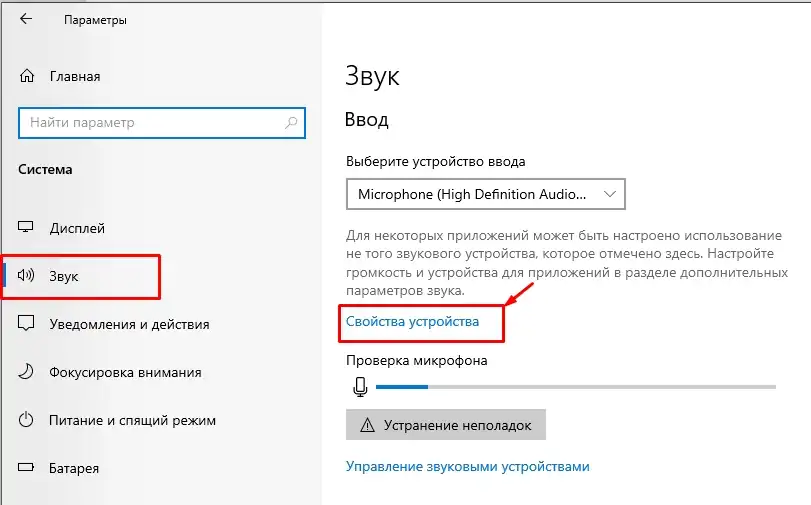Click the Питание и спящий режим icon
The height and width of the screenshot is (505, 811).
27,420
